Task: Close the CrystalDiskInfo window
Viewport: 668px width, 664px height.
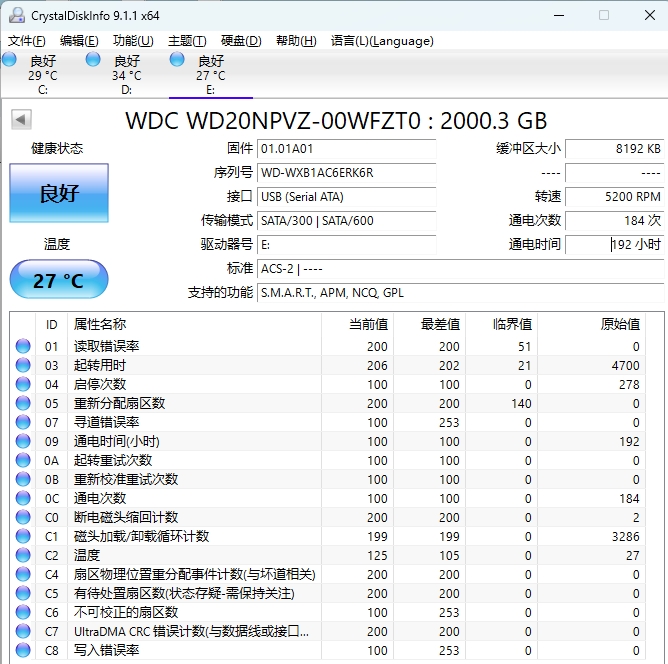Action: click(649, 15)
